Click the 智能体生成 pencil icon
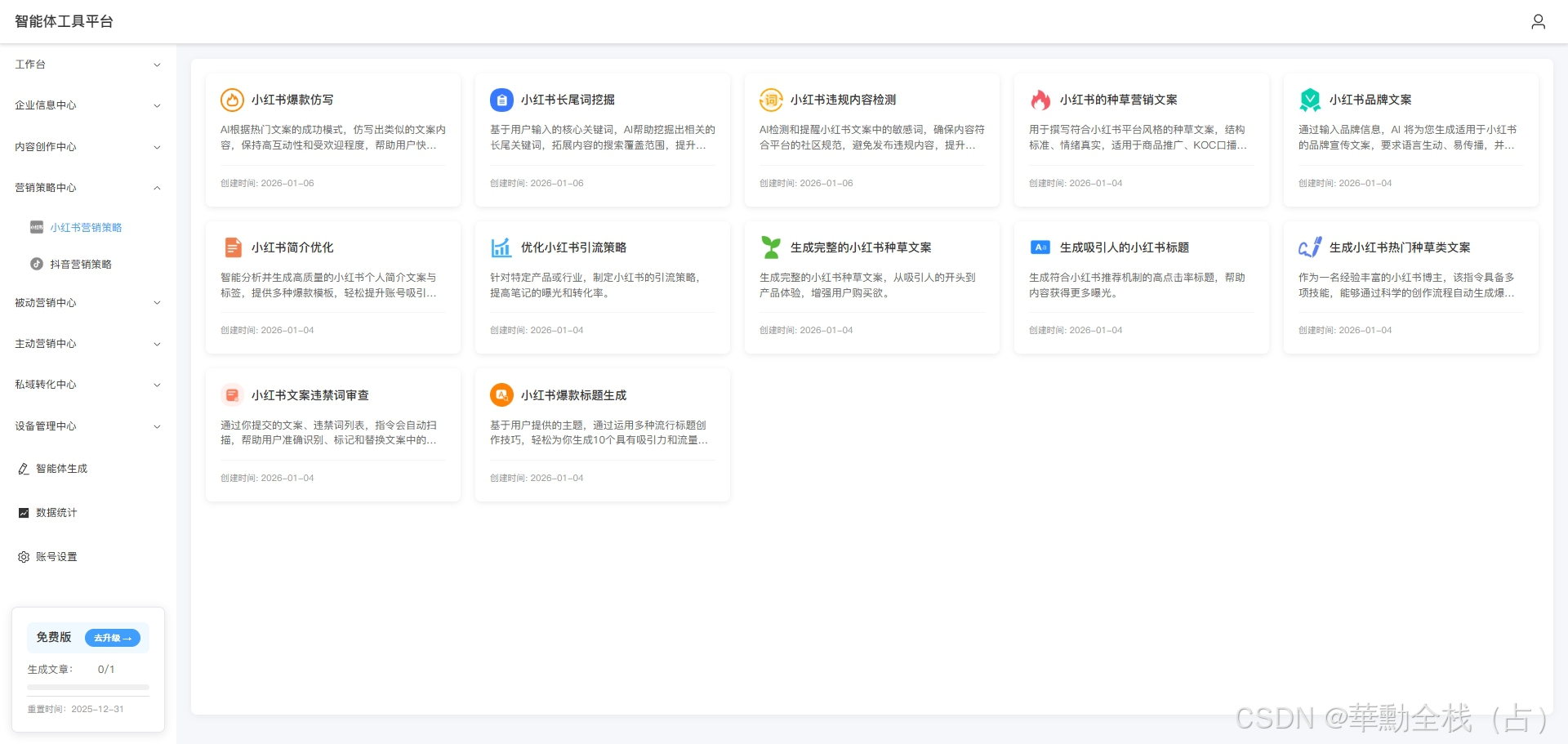 coord(24,469)
